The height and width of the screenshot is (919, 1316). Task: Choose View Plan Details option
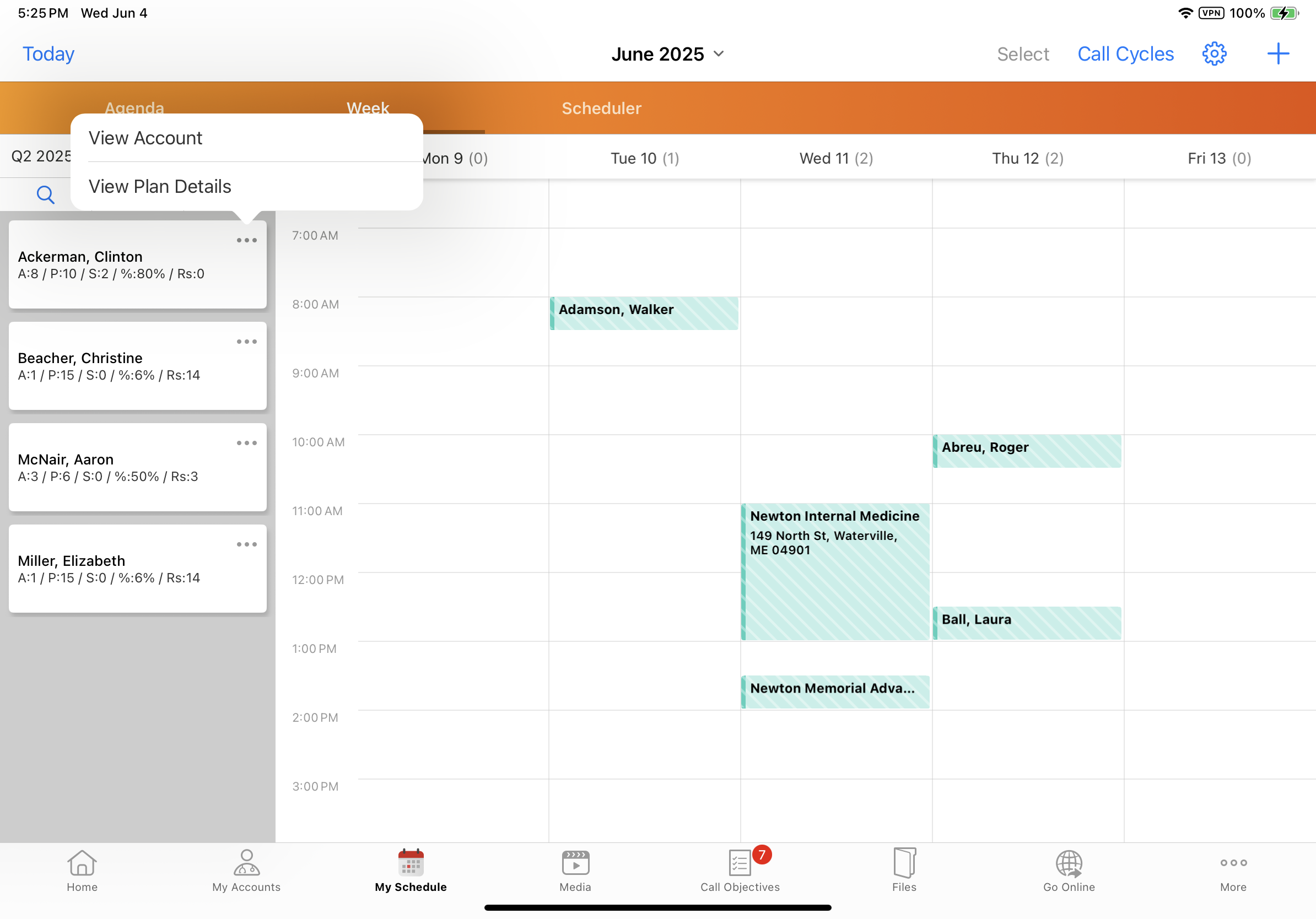point(160,186)
